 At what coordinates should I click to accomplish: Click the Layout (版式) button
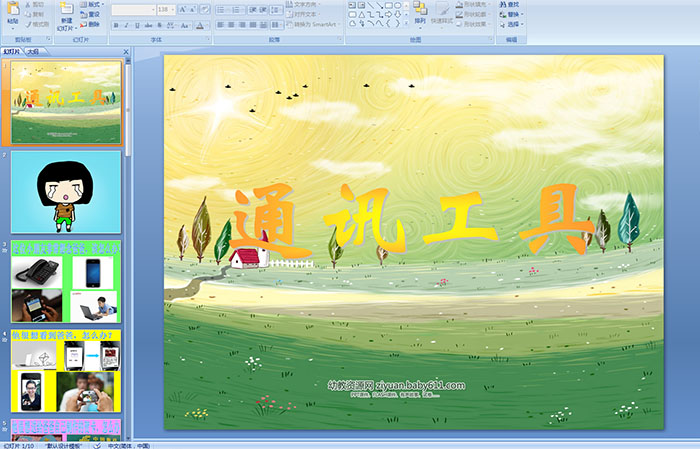click(91, 4)
